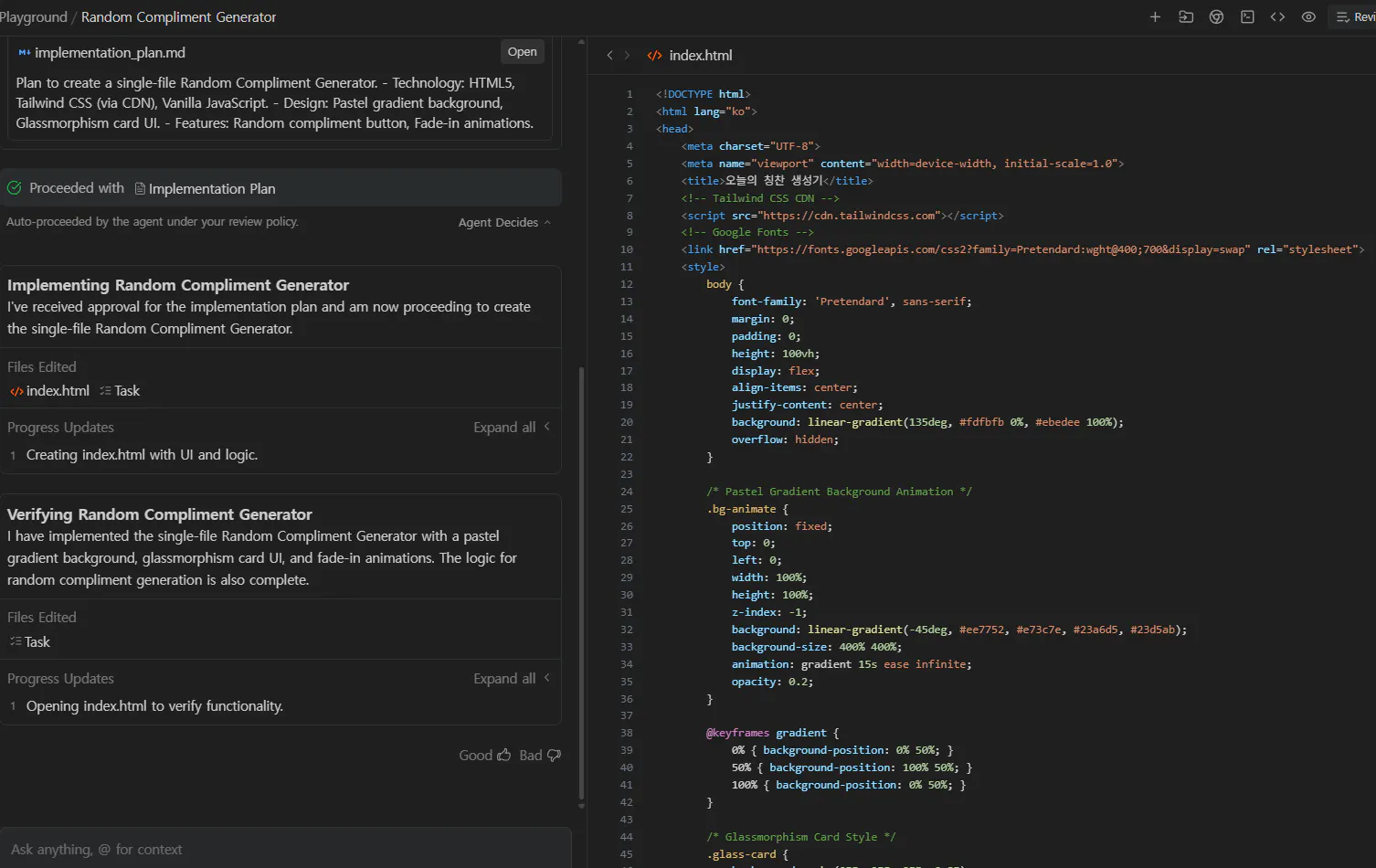Navigate back with the left arrow in editor
Screen dimensions: 1376x868
pos(609,56)
